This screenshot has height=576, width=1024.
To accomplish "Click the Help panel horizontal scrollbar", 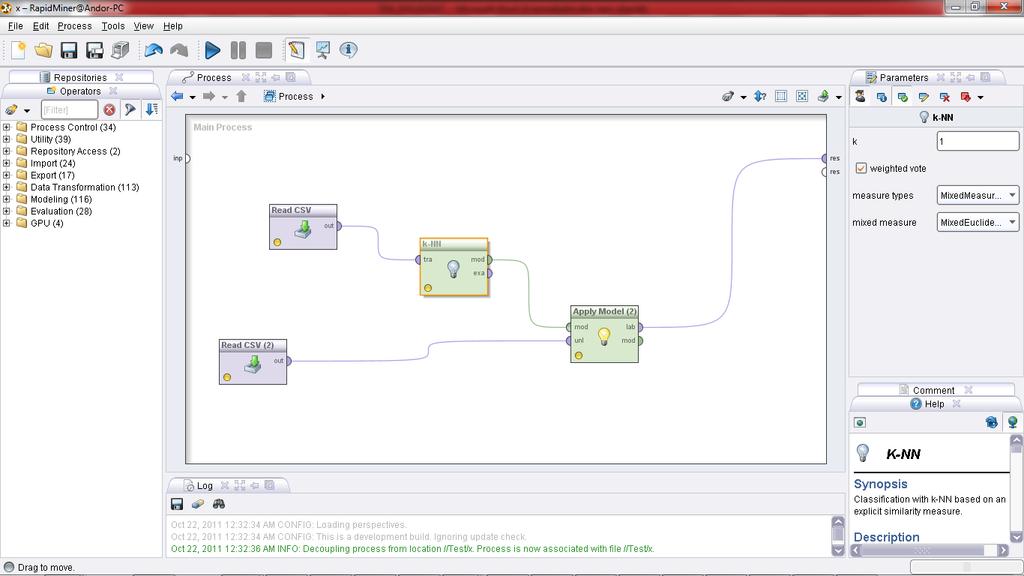I will pos(931,550).
